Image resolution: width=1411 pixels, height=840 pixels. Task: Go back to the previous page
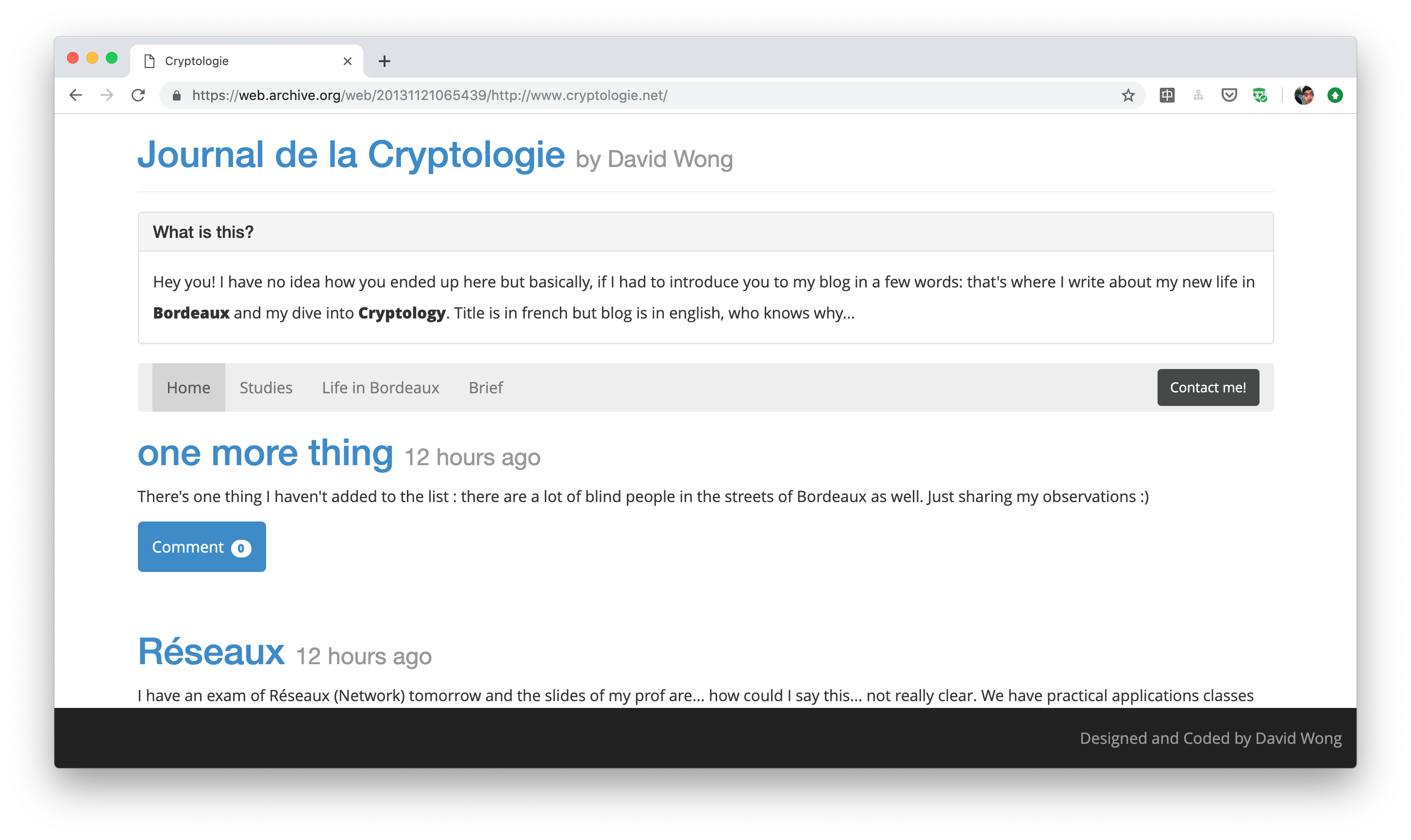(x=76, y=95)
